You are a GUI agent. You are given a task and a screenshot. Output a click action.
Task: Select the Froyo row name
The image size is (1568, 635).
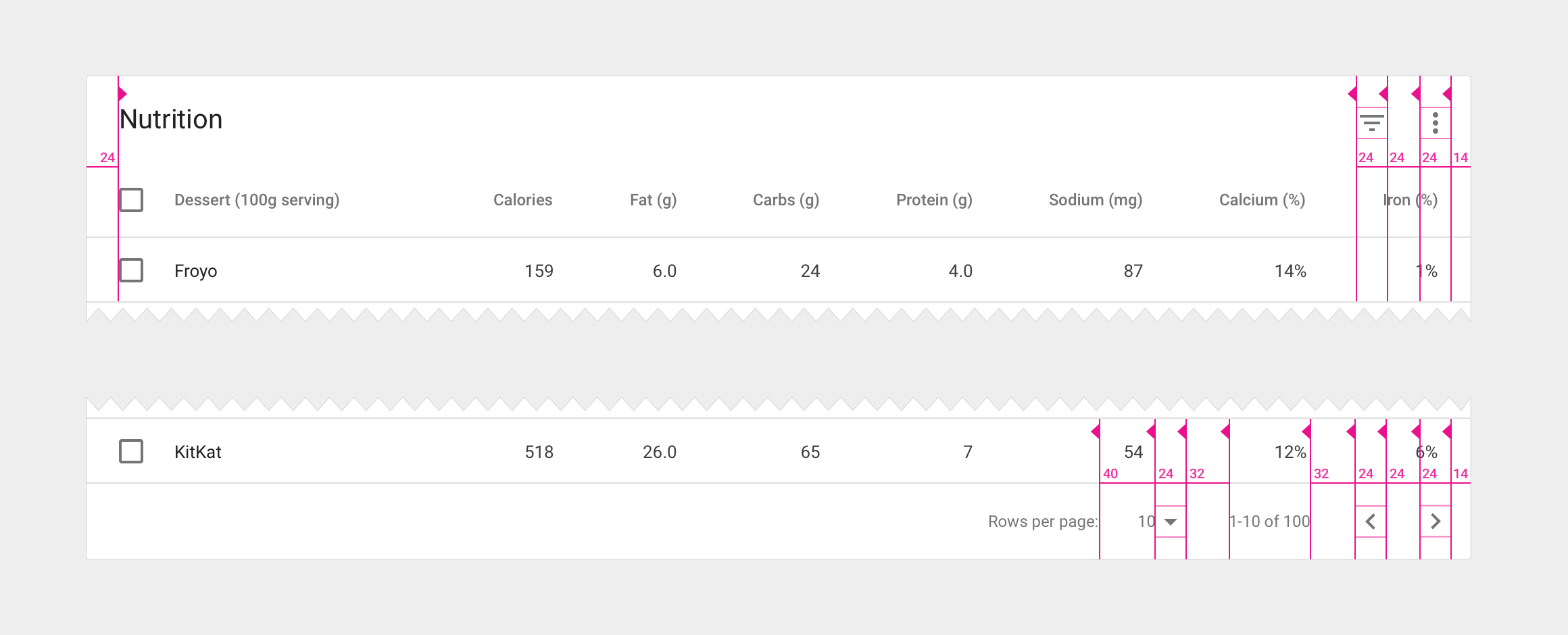[195, 271]
